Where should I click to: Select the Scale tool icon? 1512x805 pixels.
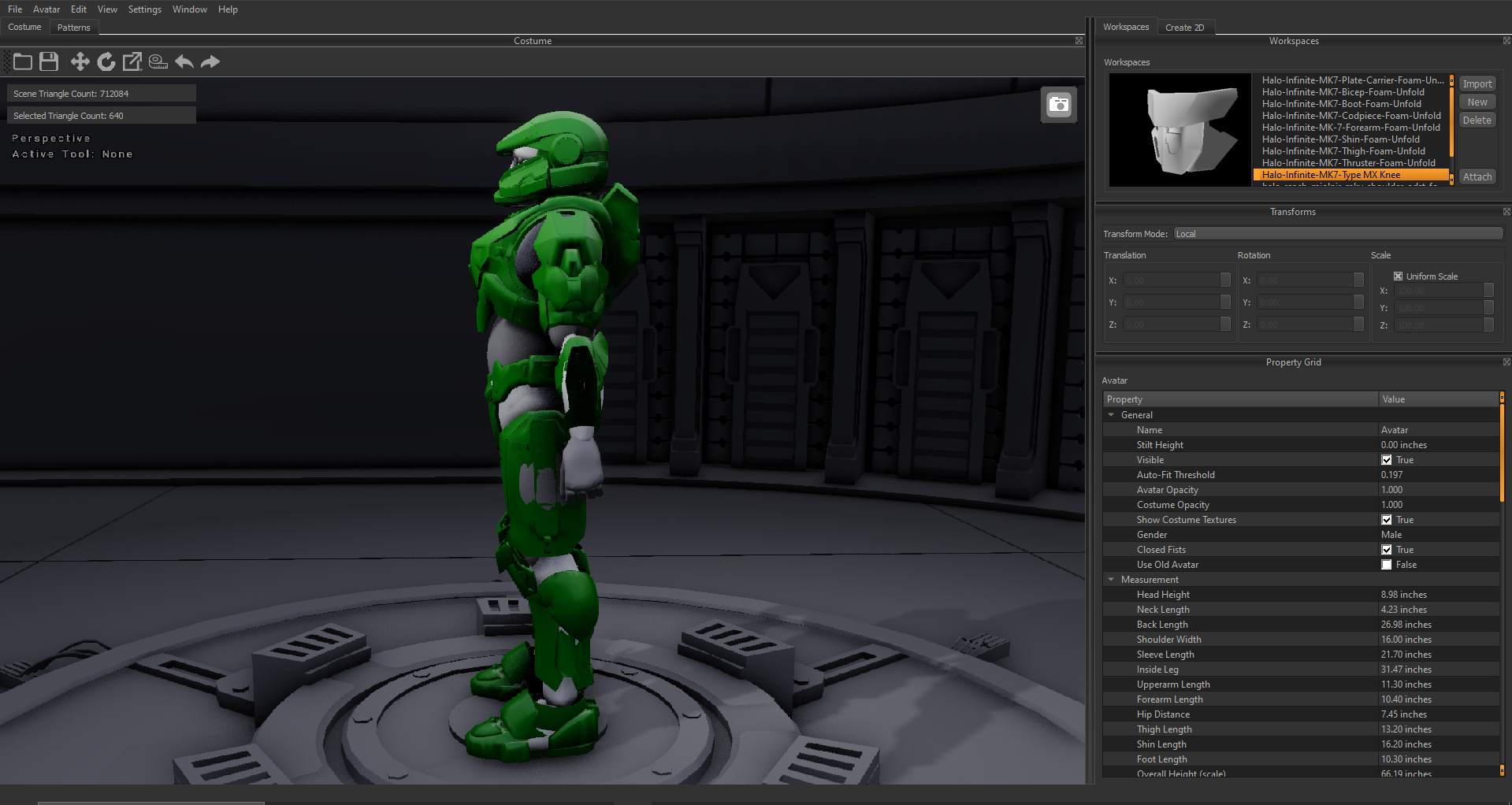[132, 61]
